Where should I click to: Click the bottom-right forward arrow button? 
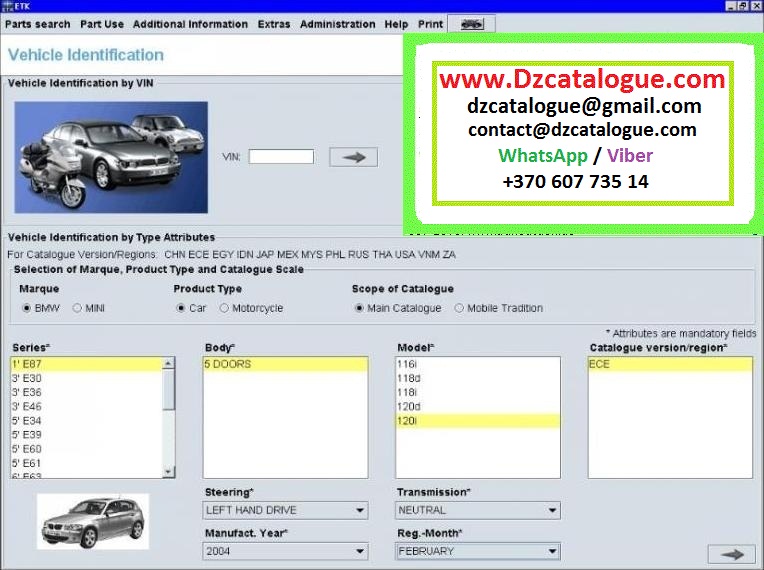point(731,554)
